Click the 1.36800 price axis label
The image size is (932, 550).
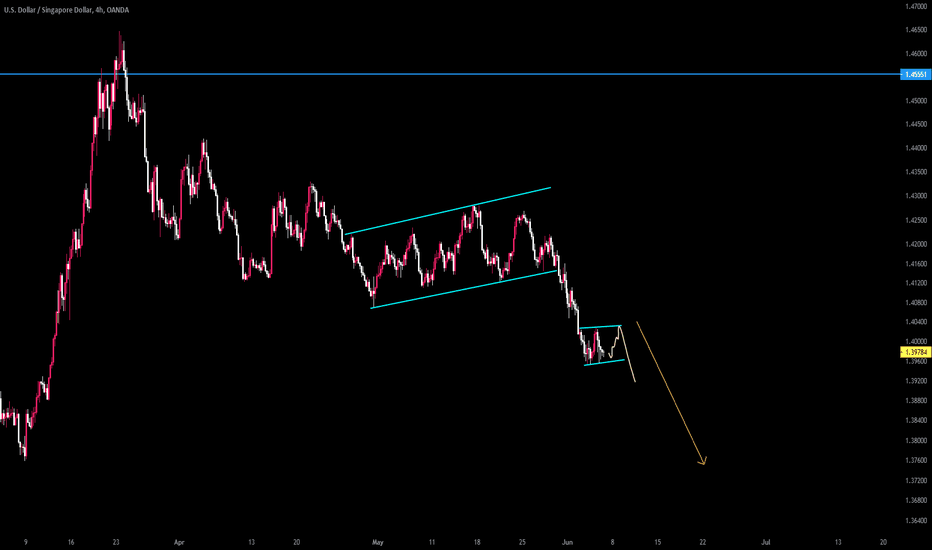click(x=916, y=500)
